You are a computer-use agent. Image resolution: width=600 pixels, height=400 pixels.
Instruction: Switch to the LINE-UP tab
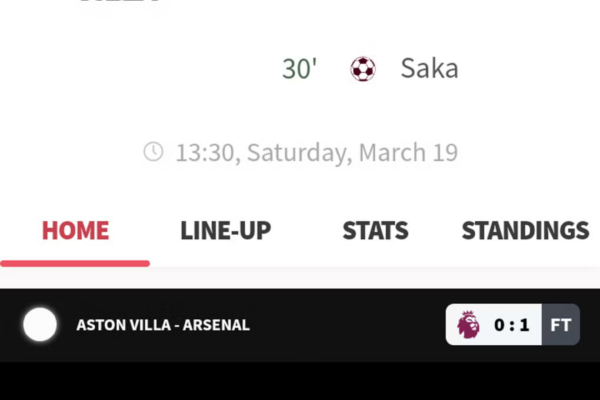pyautogui.click(x=225, y=231)
